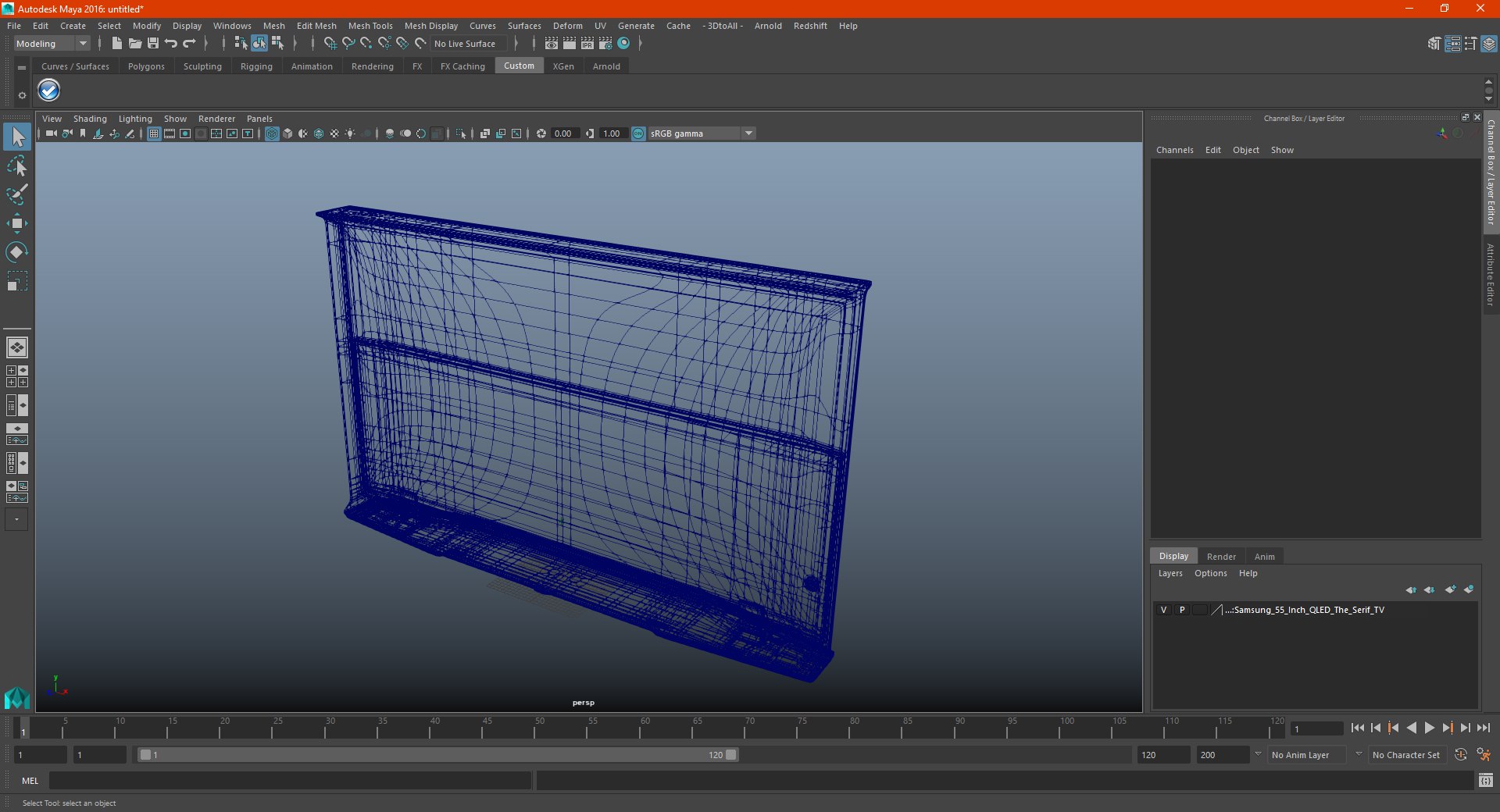Open the Mesh Tools menu
1500x812 pixels.
(370, 26)
